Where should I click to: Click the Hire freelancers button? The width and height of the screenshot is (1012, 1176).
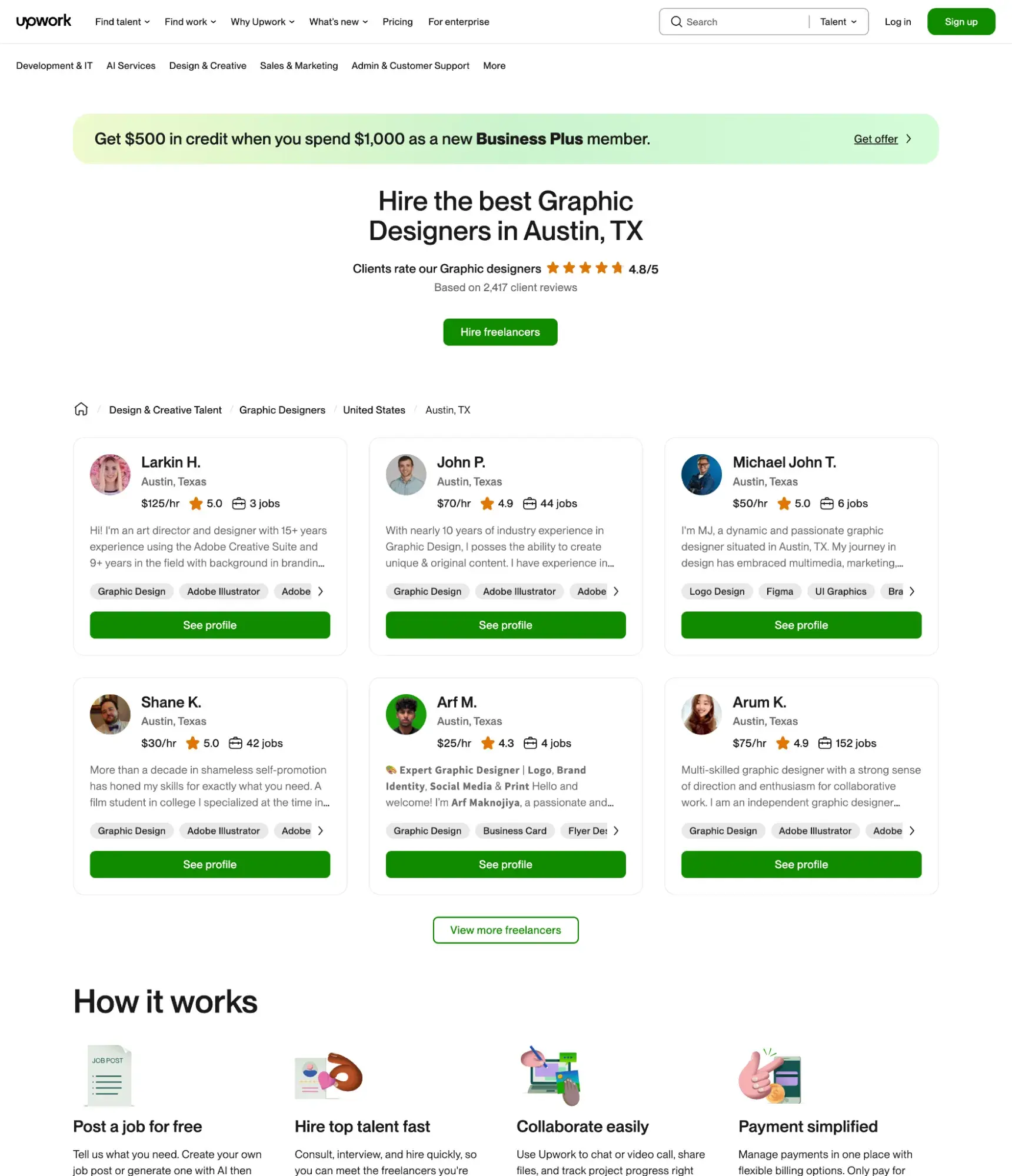(x=500, y=332)
